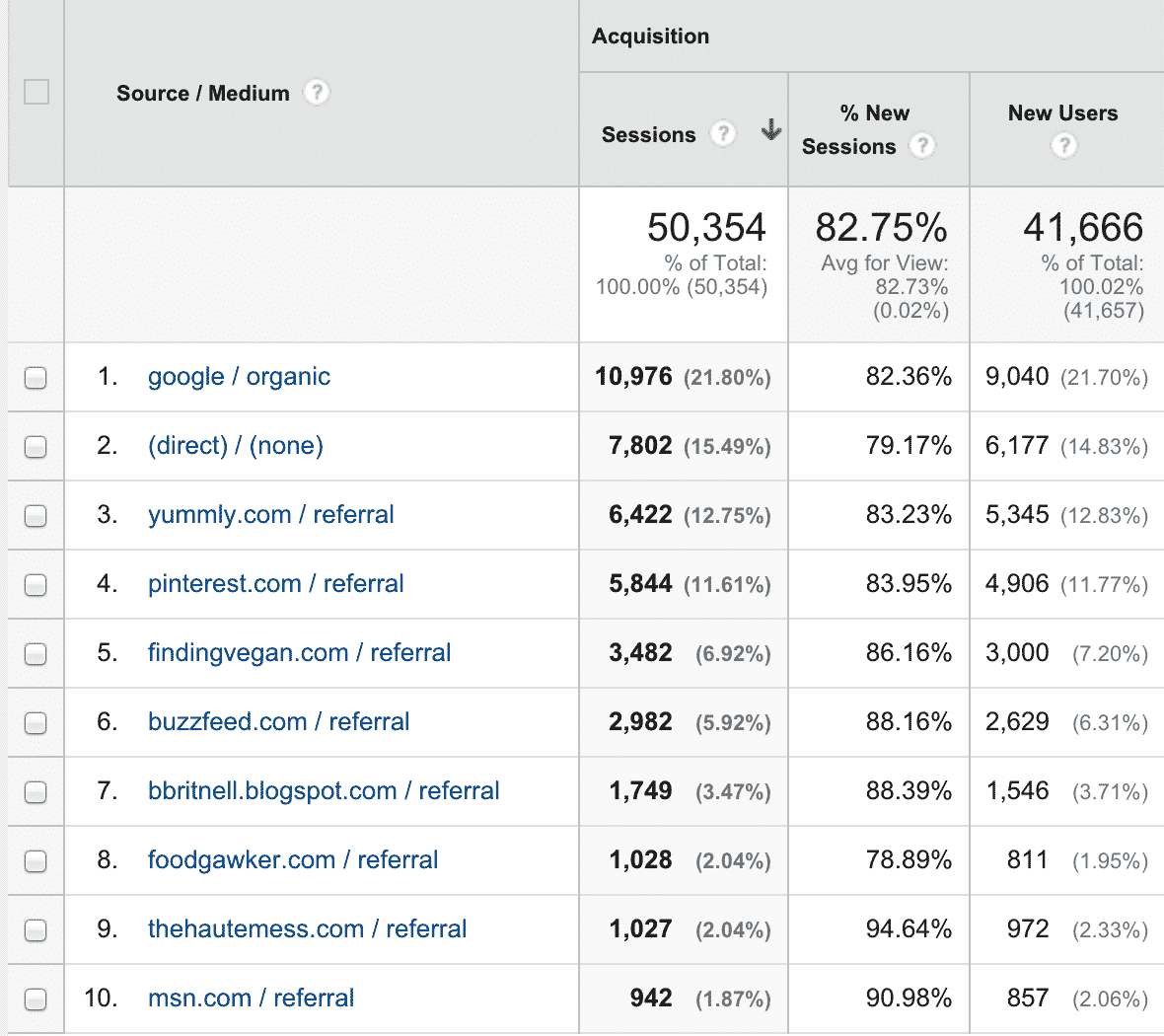Open the google / organic source link

(x=239, y=377)
